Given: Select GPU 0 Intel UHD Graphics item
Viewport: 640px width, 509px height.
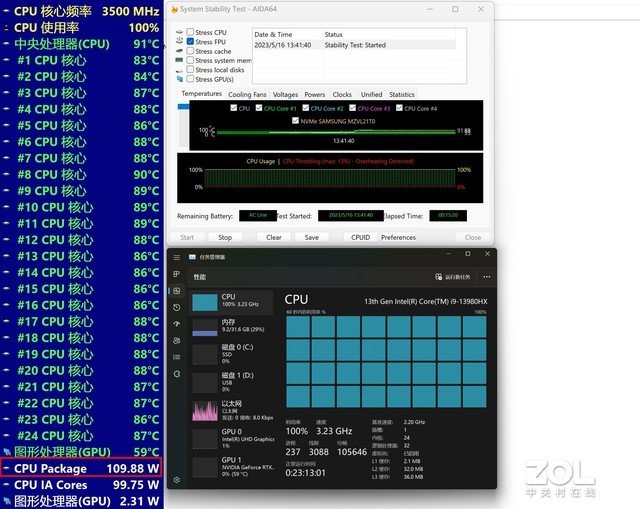Looking at the screenshot, I should coord(231,438).
